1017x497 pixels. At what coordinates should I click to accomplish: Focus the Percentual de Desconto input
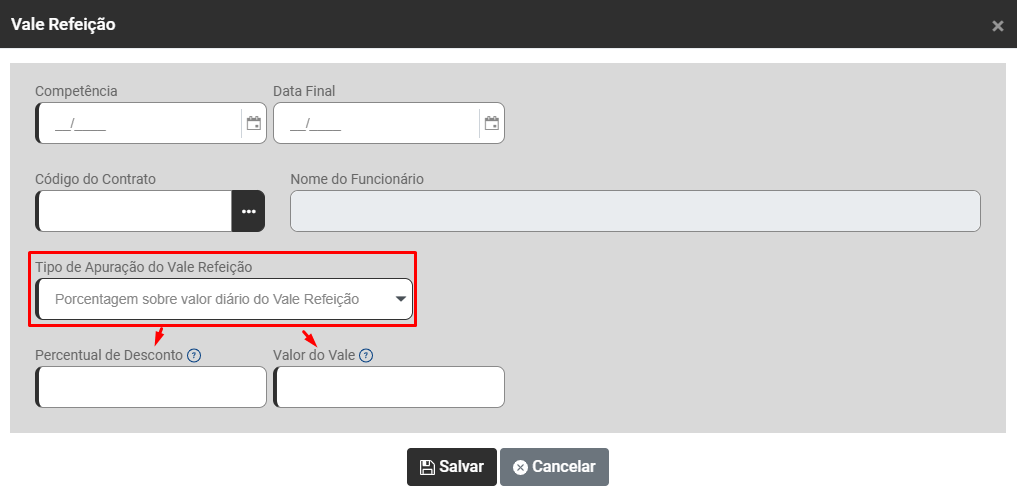pos(152,387)
